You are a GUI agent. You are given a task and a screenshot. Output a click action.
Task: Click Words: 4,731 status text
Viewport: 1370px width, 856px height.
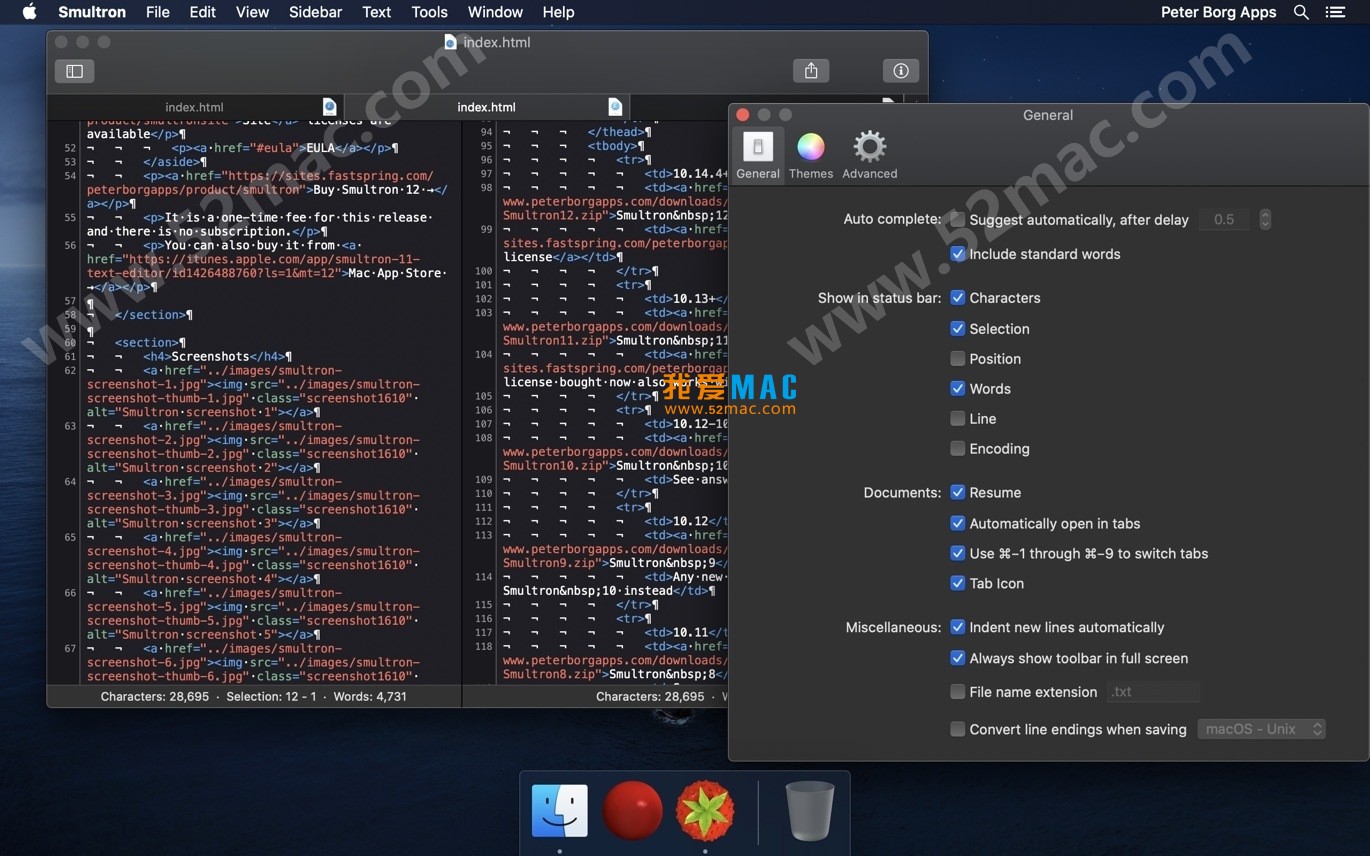tap(370, 696)
